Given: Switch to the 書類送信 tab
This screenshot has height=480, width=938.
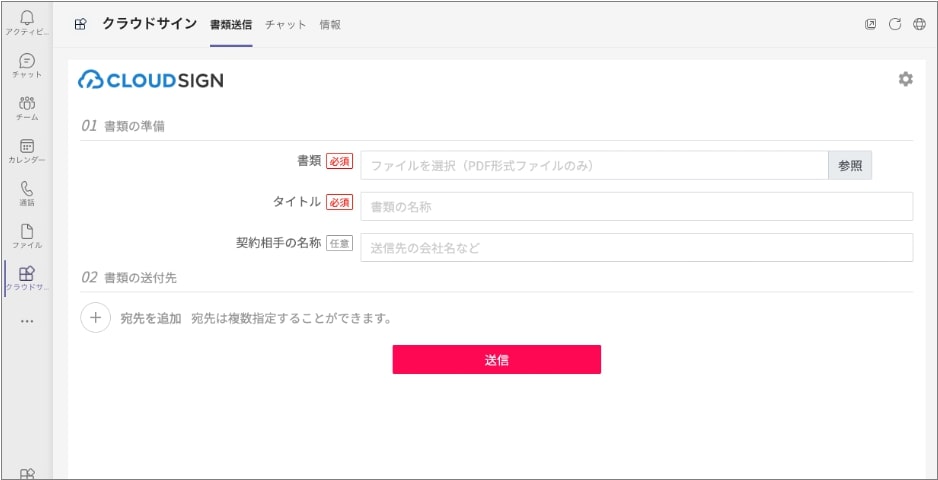Looking at the screenshot, I should point(230,24).
